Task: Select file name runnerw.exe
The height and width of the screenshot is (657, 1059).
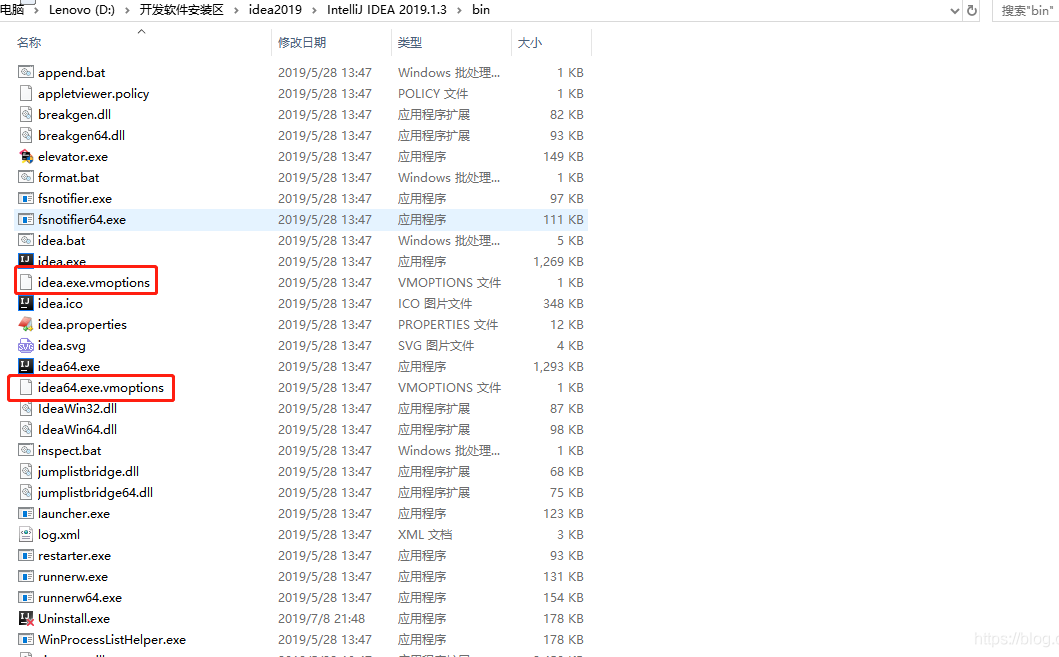Action: click(x=73, y=577)
